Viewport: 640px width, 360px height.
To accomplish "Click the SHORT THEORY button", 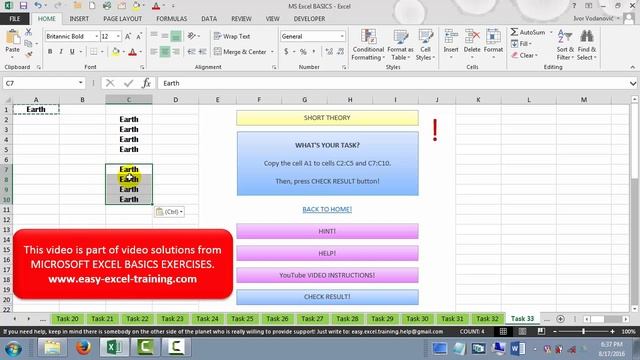I will (327, 118).
